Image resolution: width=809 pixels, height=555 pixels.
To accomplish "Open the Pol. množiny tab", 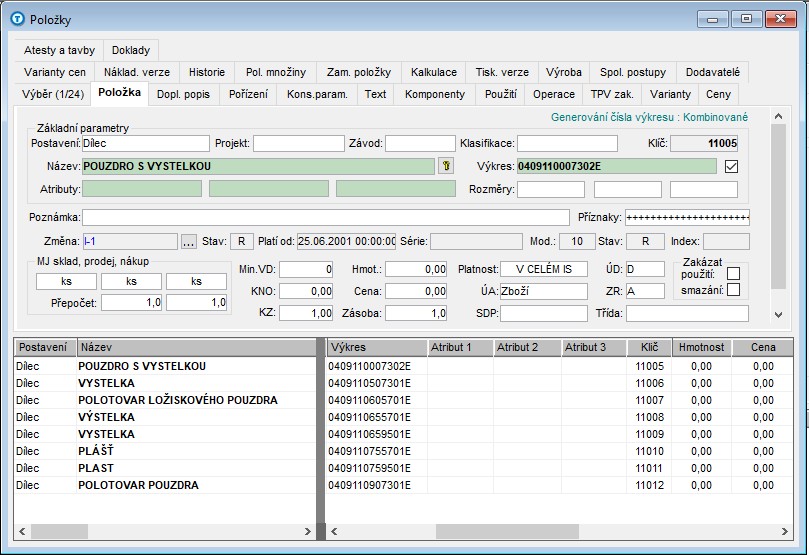I will 276,72.
